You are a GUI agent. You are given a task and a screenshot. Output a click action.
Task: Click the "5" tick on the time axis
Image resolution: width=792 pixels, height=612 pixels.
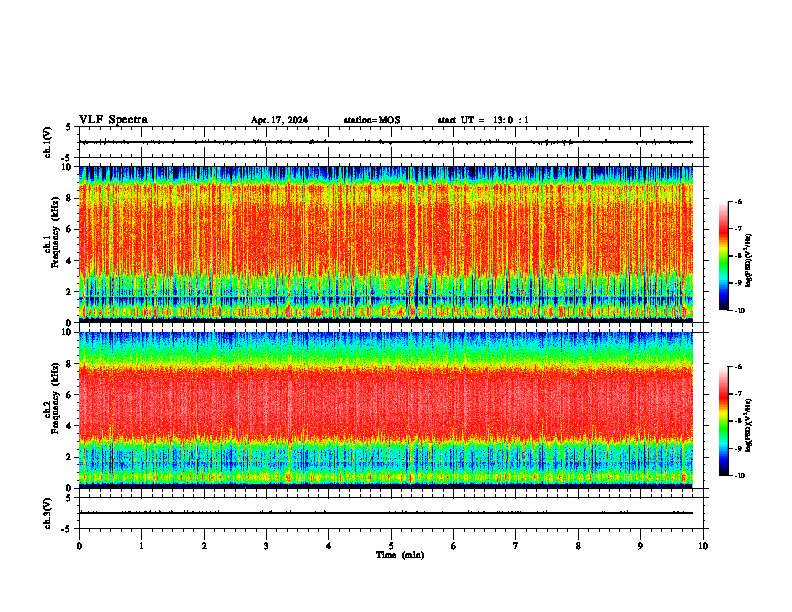(391, 546)
